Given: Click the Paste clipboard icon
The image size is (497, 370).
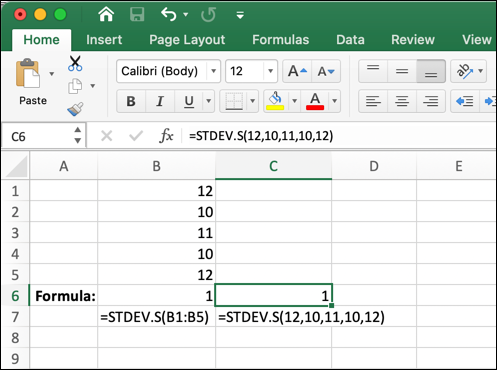Looking at the screenshot, I should pos(28,73).
